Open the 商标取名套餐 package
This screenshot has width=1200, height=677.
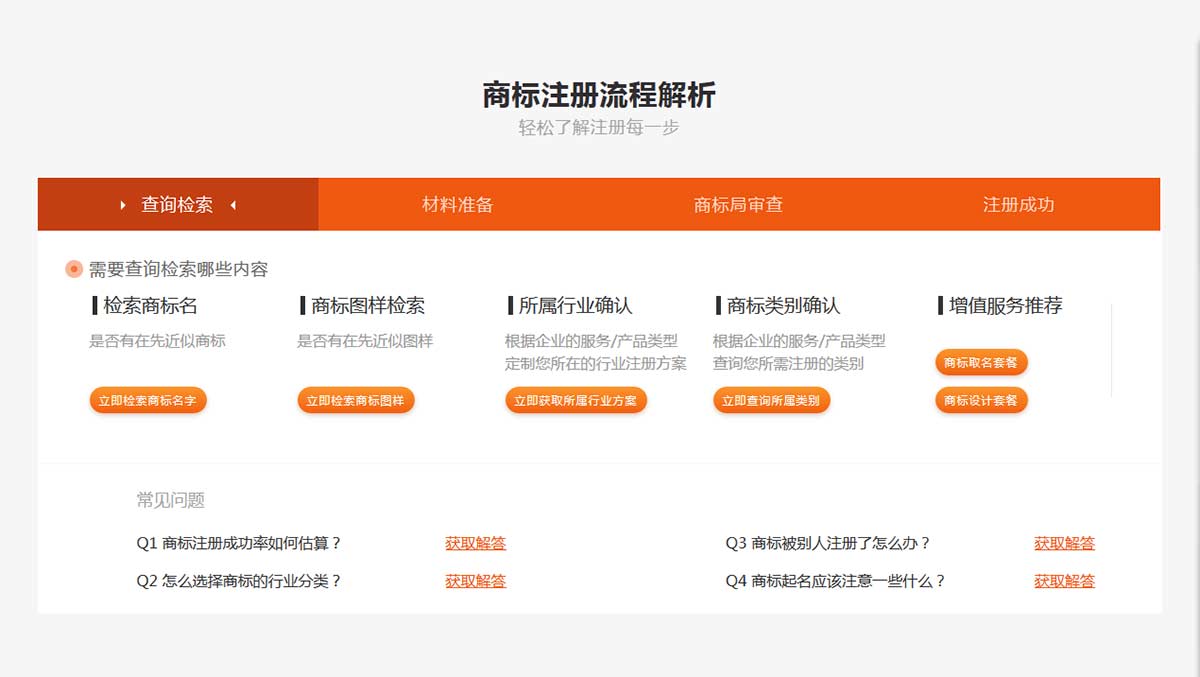click(x=981, y=363)
